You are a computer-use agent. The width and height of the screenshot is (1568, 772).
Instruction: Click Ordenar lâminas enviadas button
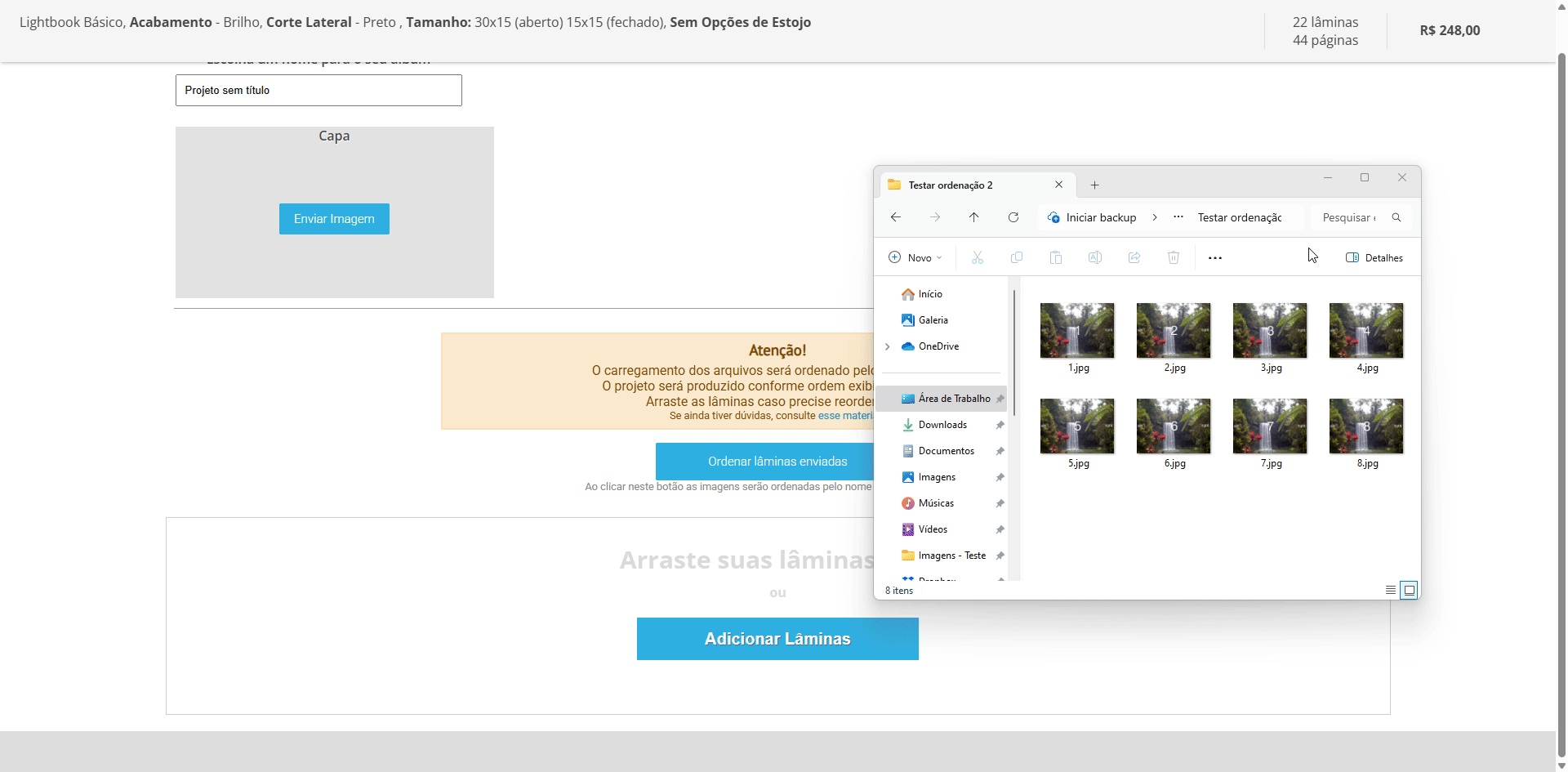pos(764,462)
